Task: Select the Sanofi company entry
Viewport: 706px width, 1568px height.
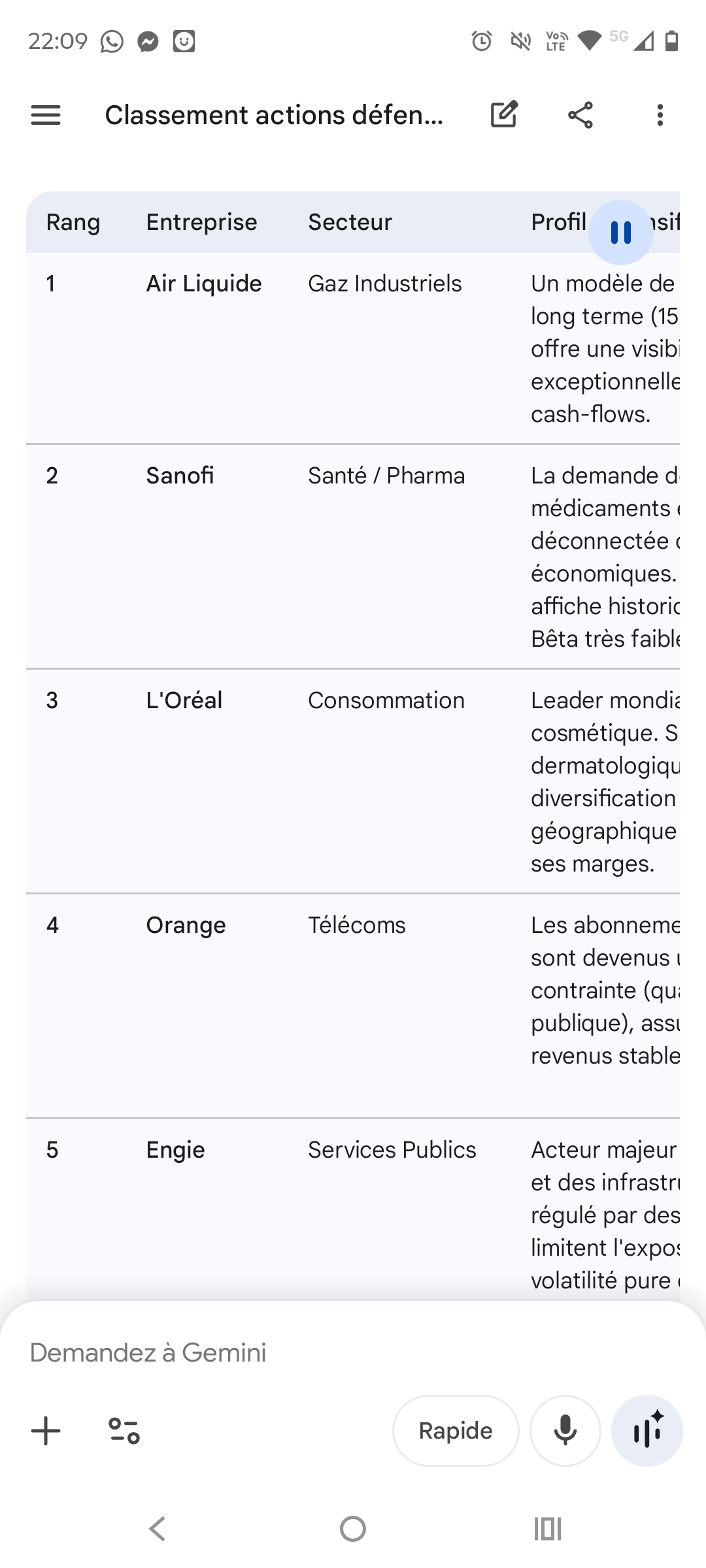Action: tap(180, 476)
